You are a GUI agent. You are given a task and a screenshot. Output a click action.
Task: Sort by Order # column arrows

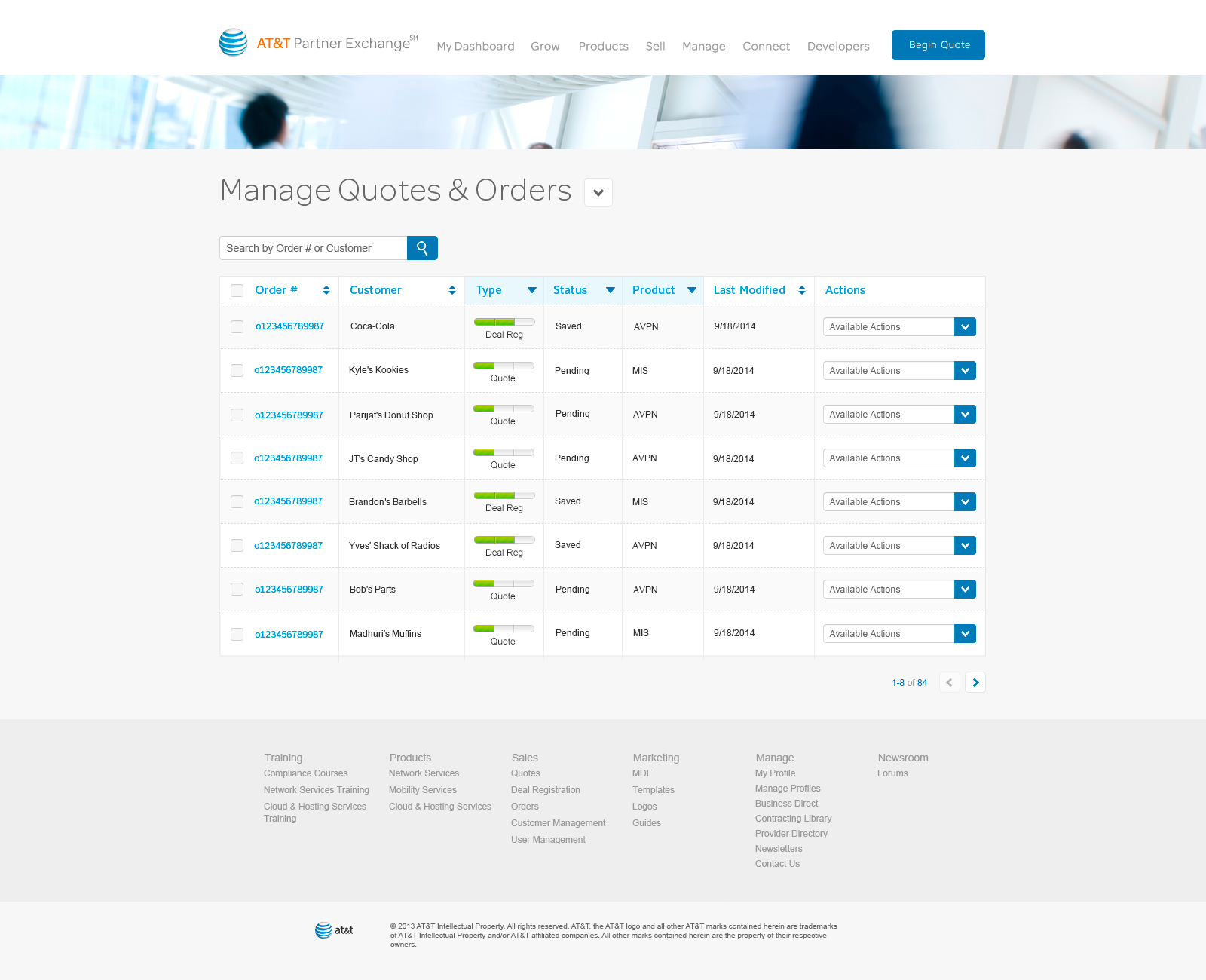click(326, 290)
